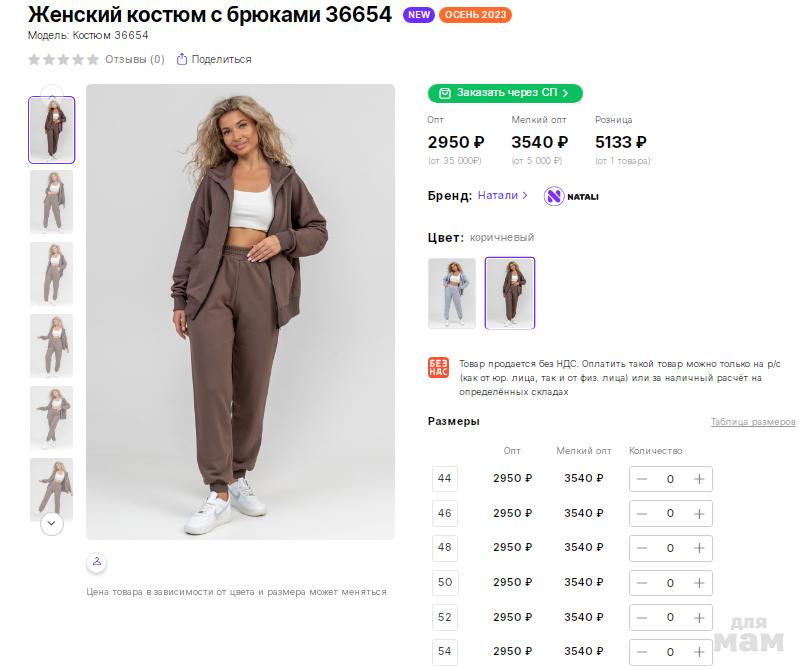Screen dimensions: 799x666
Task: Click quantity field for size 54
Action: click(x=670, y=651)
